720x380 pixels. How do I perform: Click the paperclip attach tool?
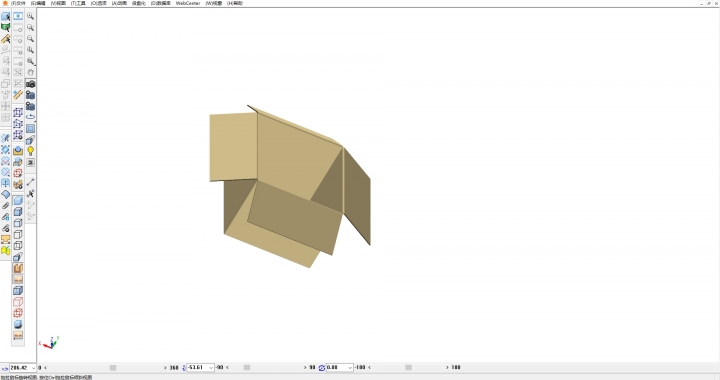(x=6, y=206)
